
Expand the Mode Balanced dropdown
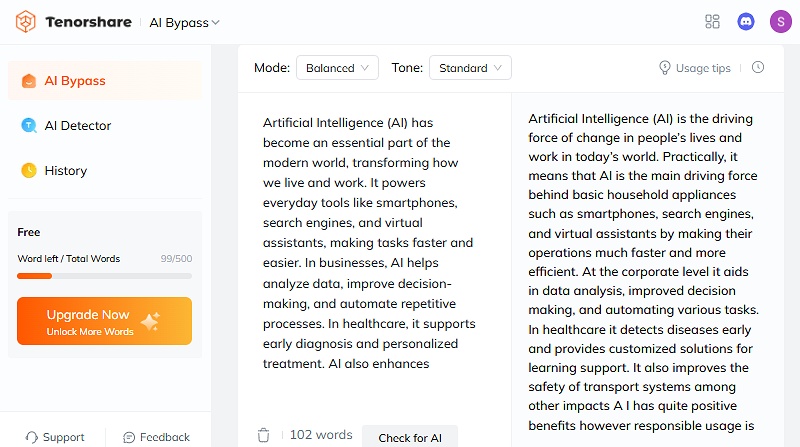pos(337,68)
